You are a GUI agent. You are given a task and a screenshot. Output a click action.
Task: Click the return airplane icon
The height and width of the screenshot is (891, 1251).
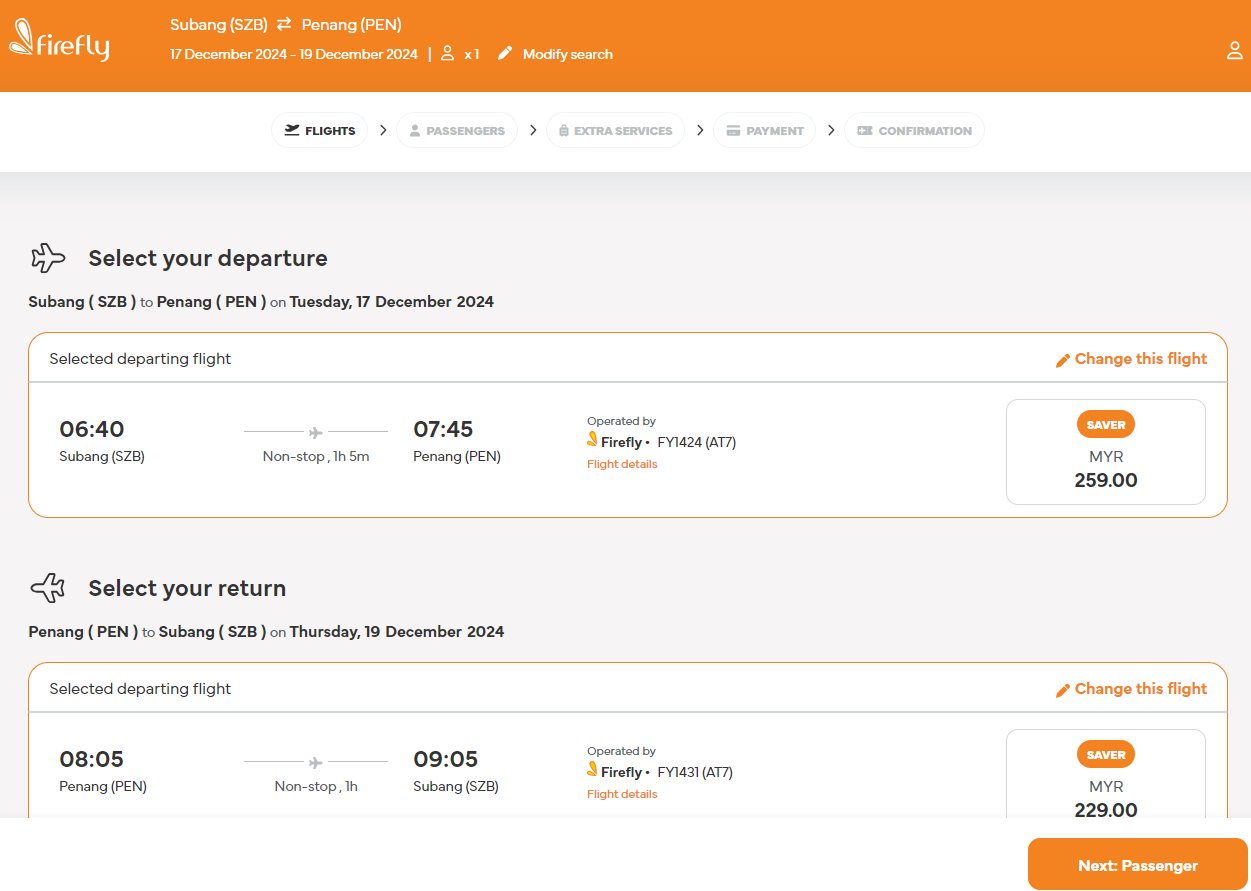click(x=48, y=588)
